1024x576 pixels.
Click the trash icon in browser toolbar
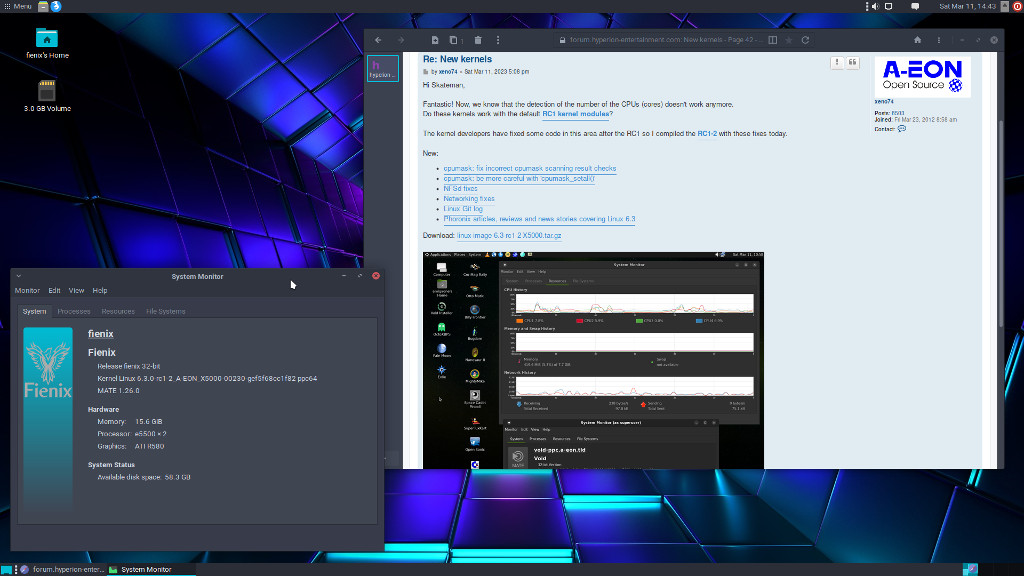(478, 40)
